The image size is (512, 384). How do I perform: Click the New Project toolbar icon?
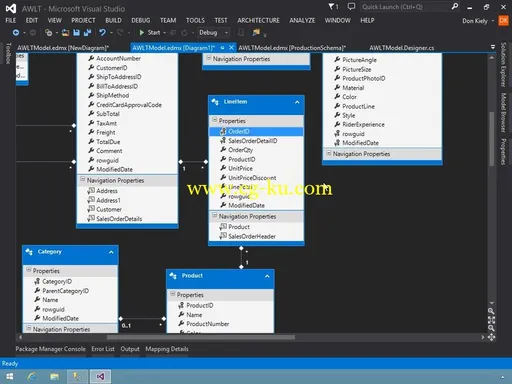[x=49, y=32]
